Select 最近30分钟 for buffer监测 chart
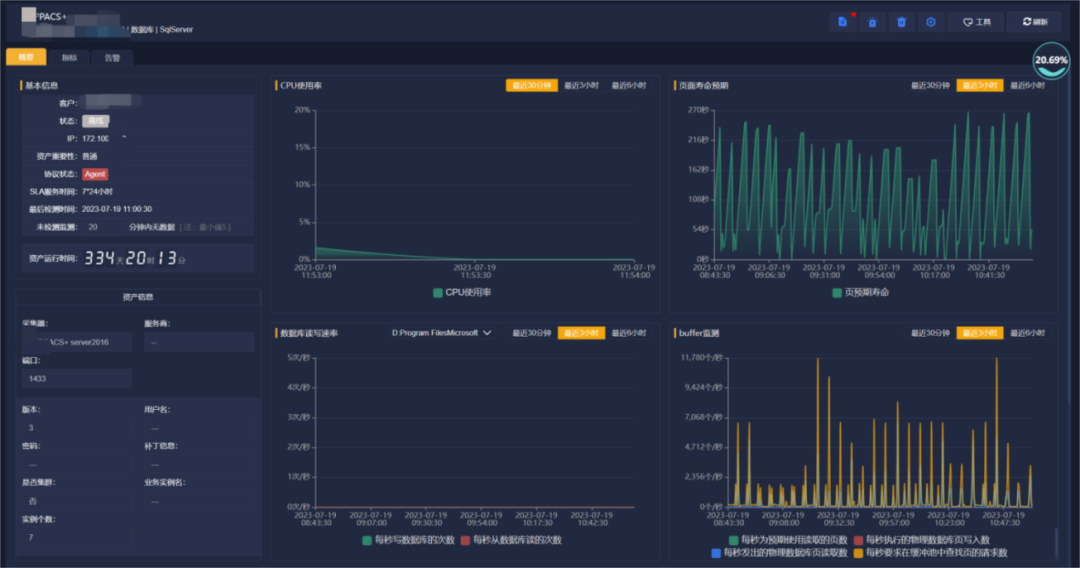1080x568 pixels. click(931, 333)
